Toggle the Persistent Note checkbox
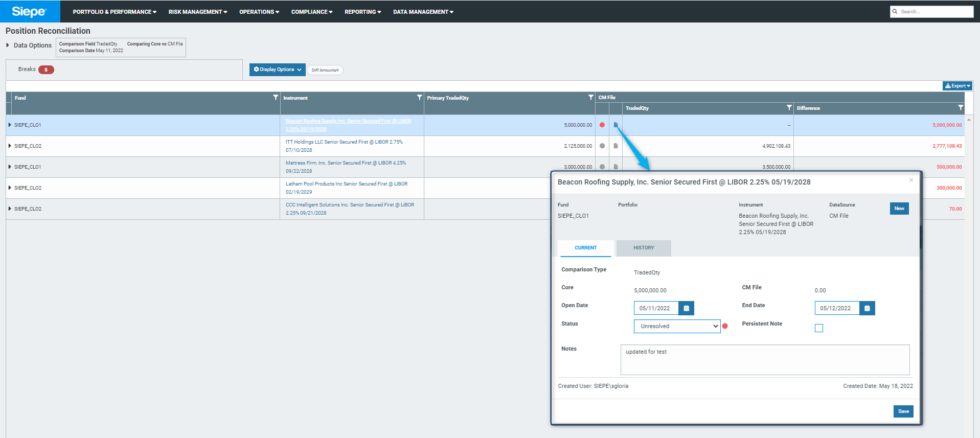 pyautogui.click(x=819, y=327)
